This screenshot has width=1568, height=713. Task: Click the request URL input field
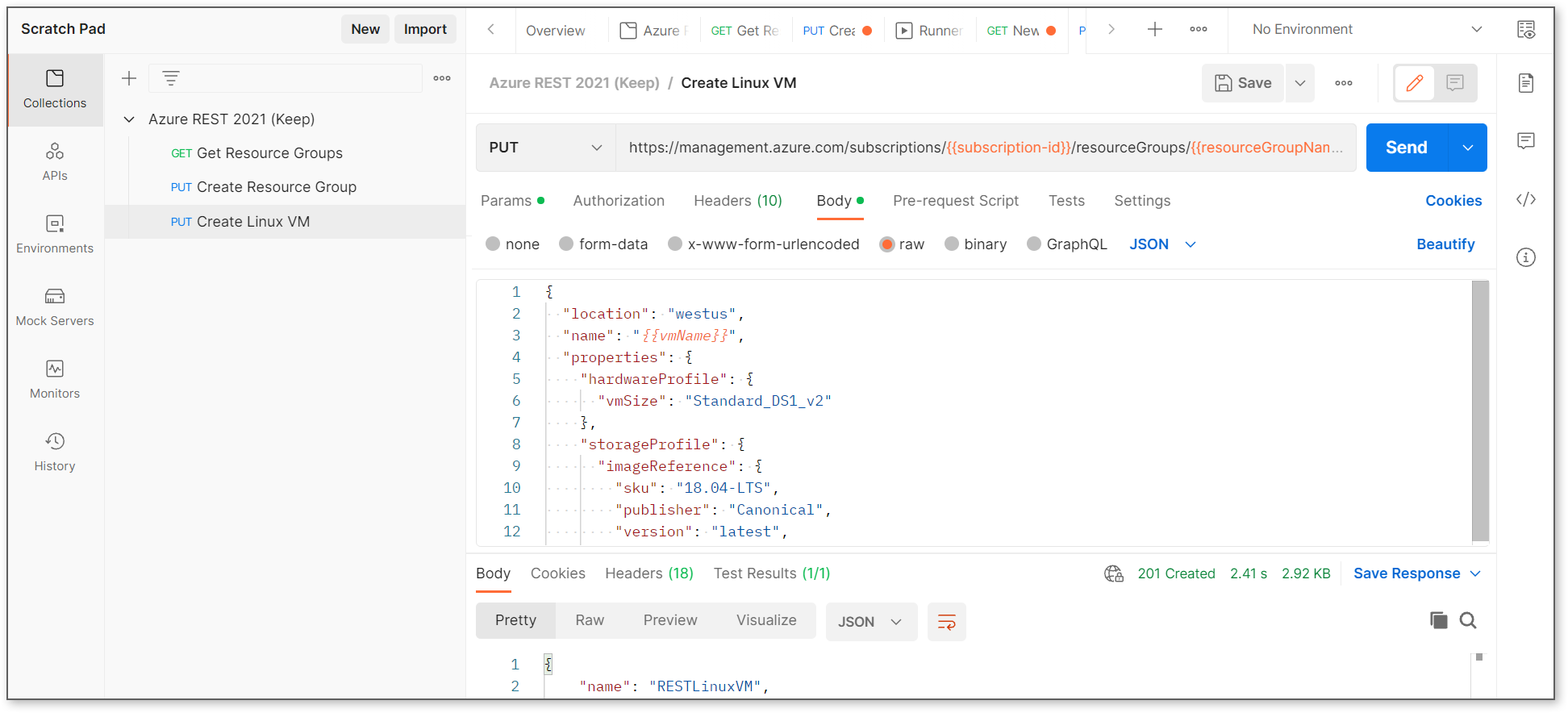[x=986, y=148]
